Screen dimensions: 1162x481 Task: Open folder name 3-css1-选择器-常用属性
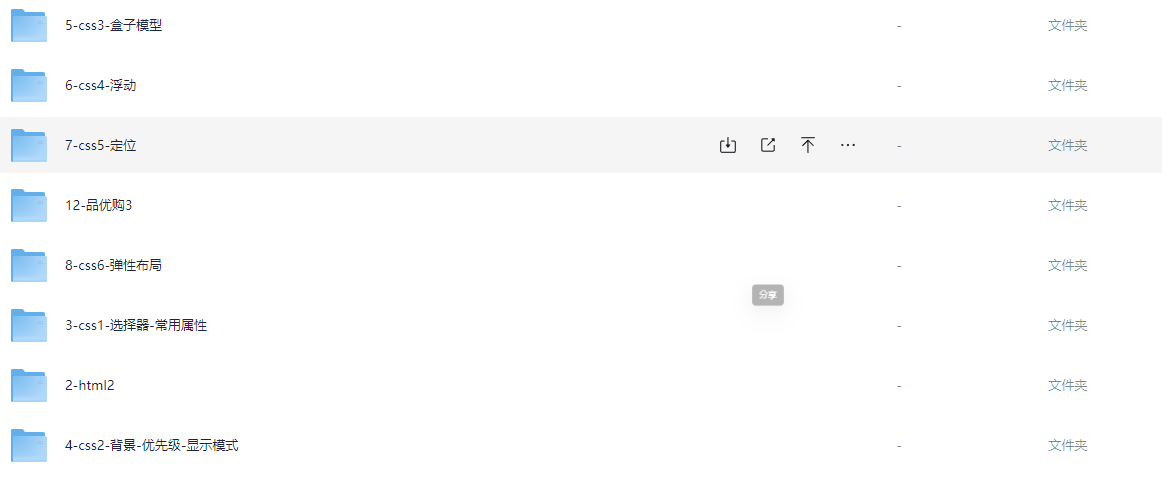click(136, 326)
